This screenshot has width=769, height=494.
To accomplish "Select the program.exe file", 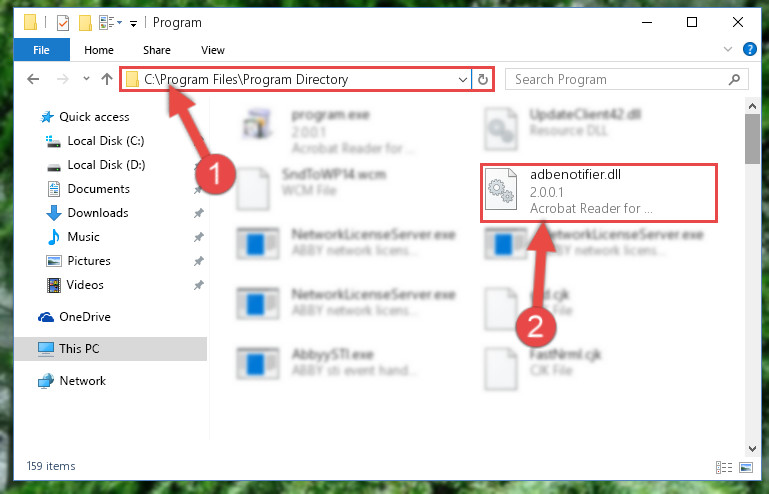I will click(x=328, y=130).
